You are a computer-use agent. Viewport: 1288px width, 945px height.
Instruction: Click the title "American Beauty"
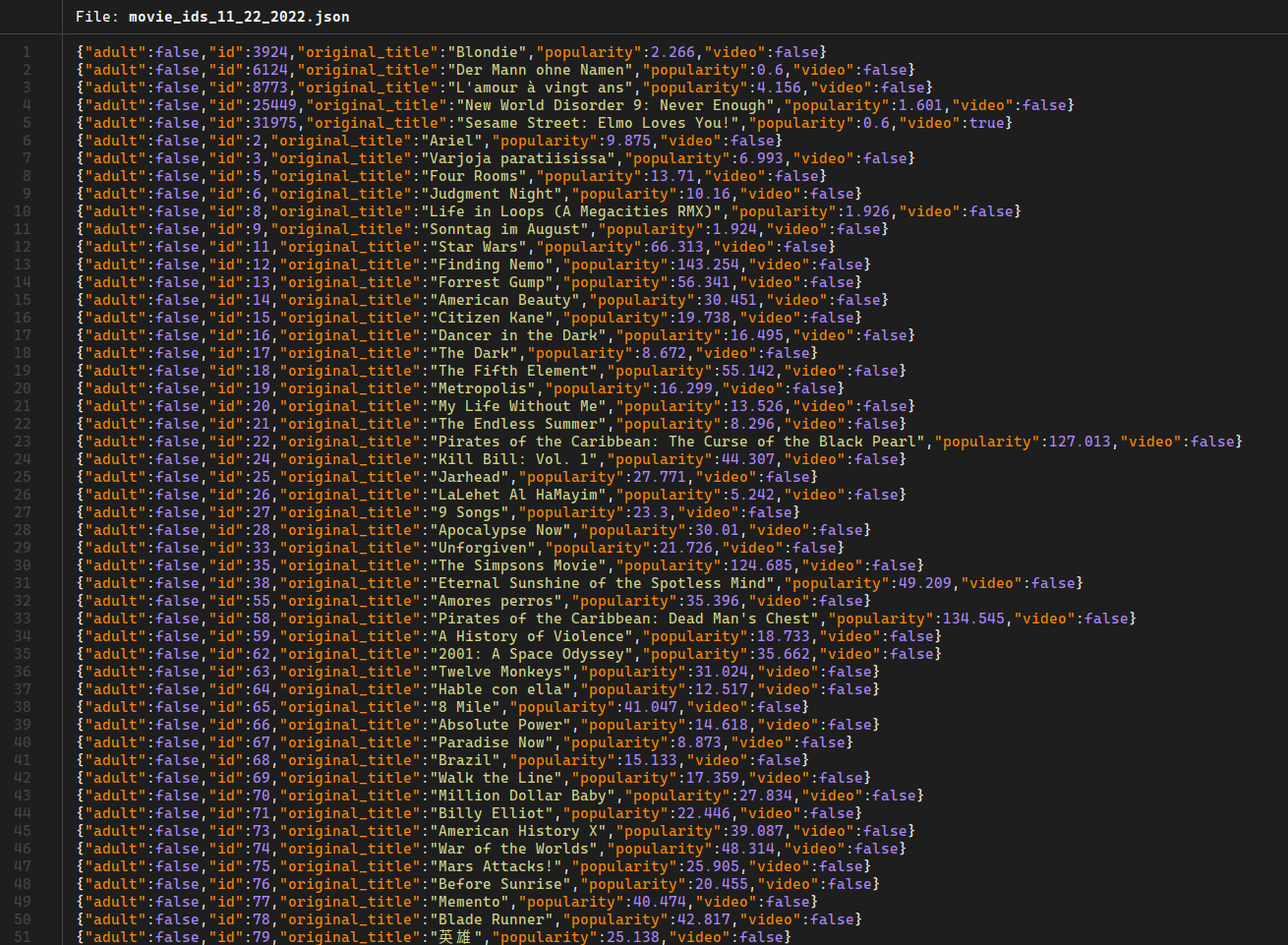tap(505, 300)
